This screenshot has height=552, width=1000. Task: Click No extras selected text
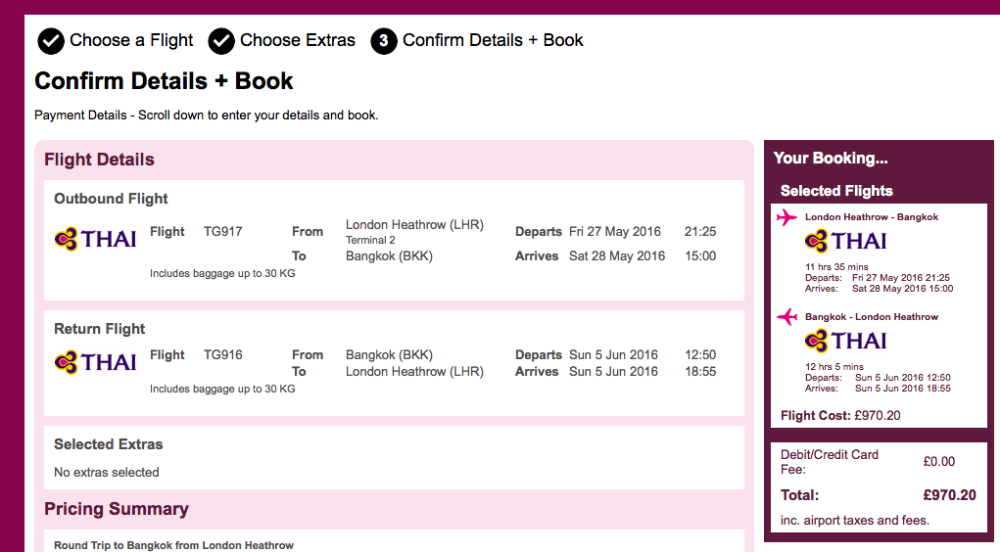pyautogui.click(x=107, y=472)
